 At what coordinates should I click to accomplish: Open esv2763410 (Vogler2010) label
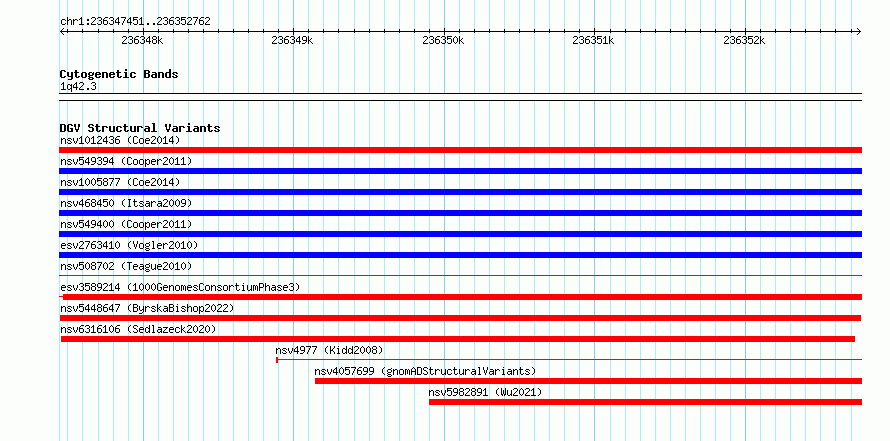(x=129, y=245)
